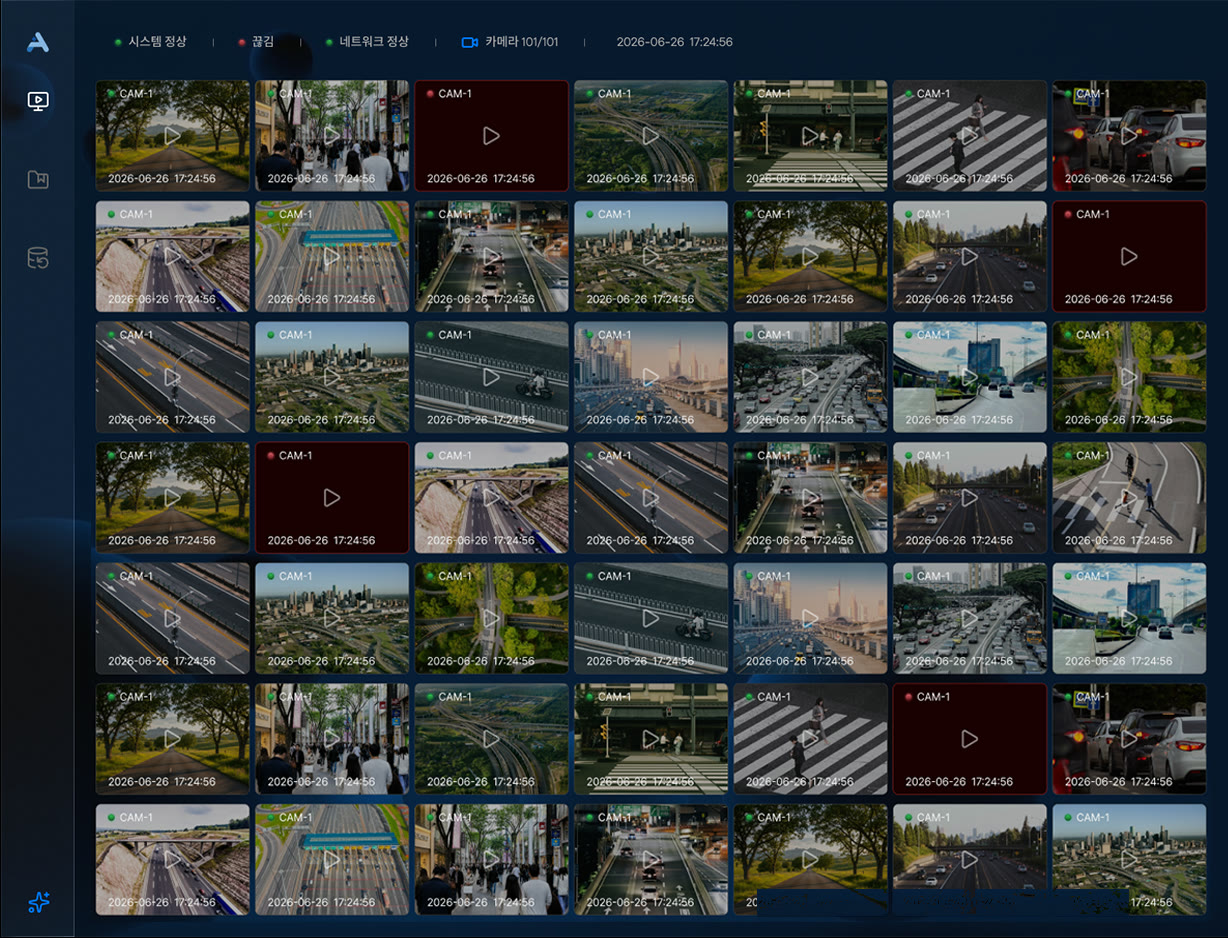
Task: Click the green dot next to 네트워크 정상
Action: (329, 42)
